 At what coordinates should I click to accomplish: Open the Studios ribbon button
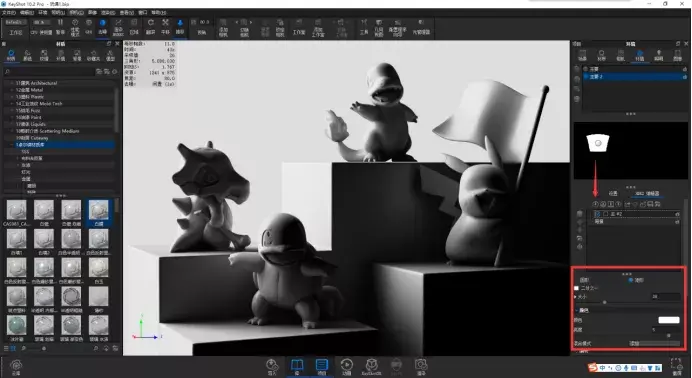(x=299, y=27)
